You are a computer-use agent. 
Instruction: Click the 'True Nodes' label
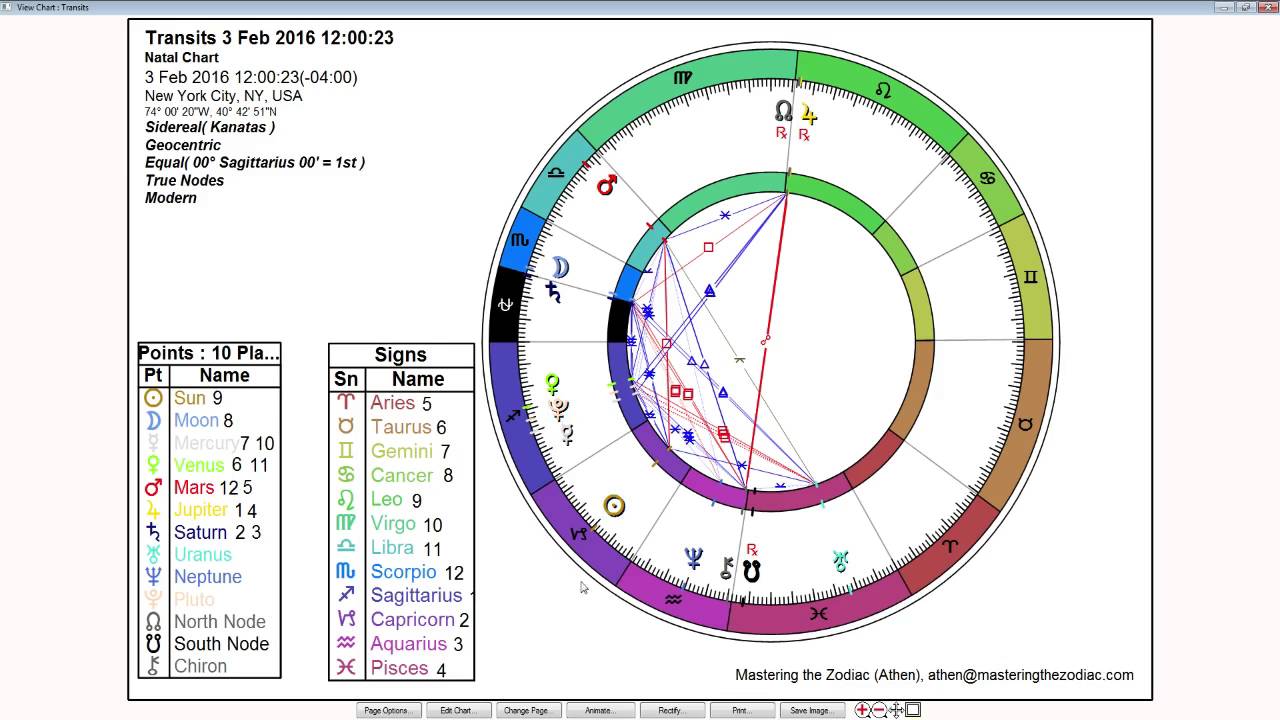185,180
